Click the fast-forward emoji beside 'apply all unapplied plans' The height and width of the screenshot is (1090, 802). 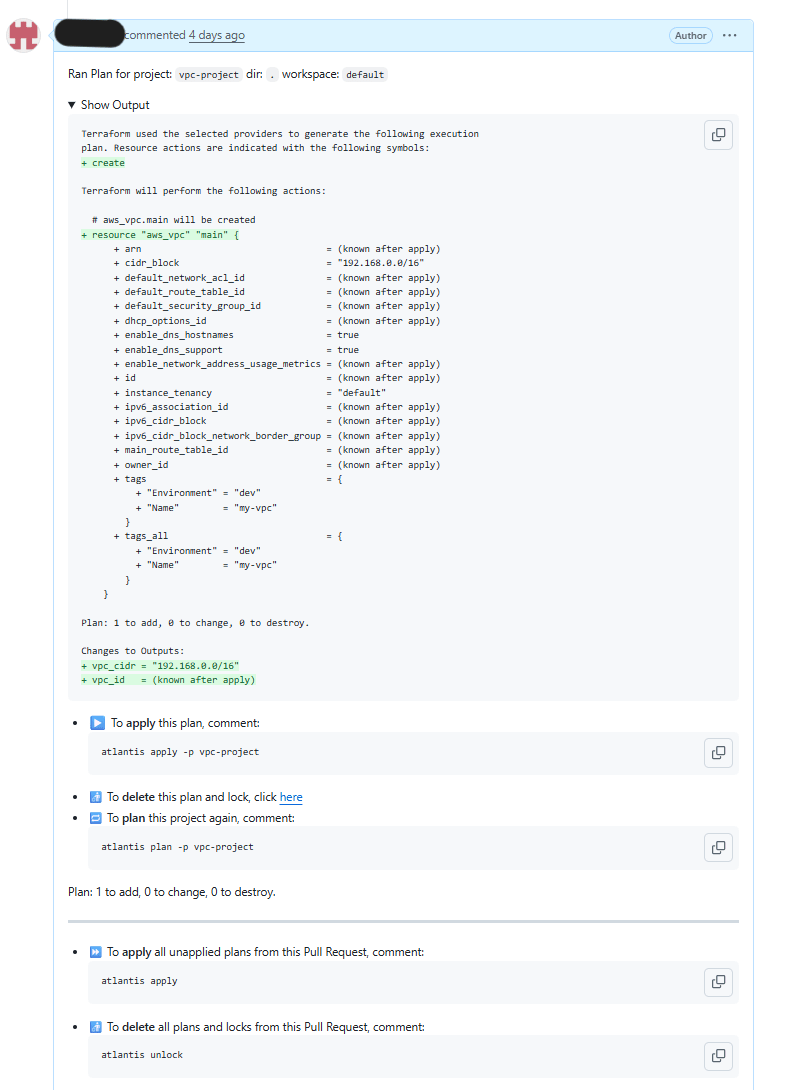tap(96, 952)
